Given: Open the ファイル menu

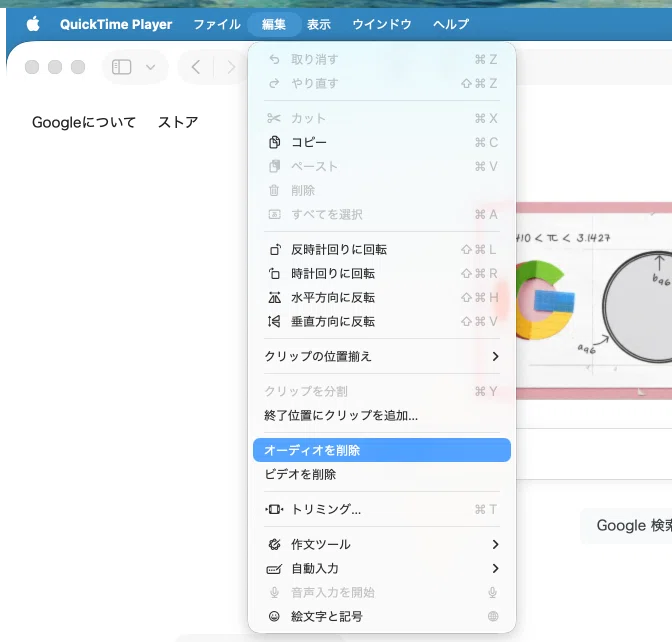Looking at the screenshot, I should (217, 24).
